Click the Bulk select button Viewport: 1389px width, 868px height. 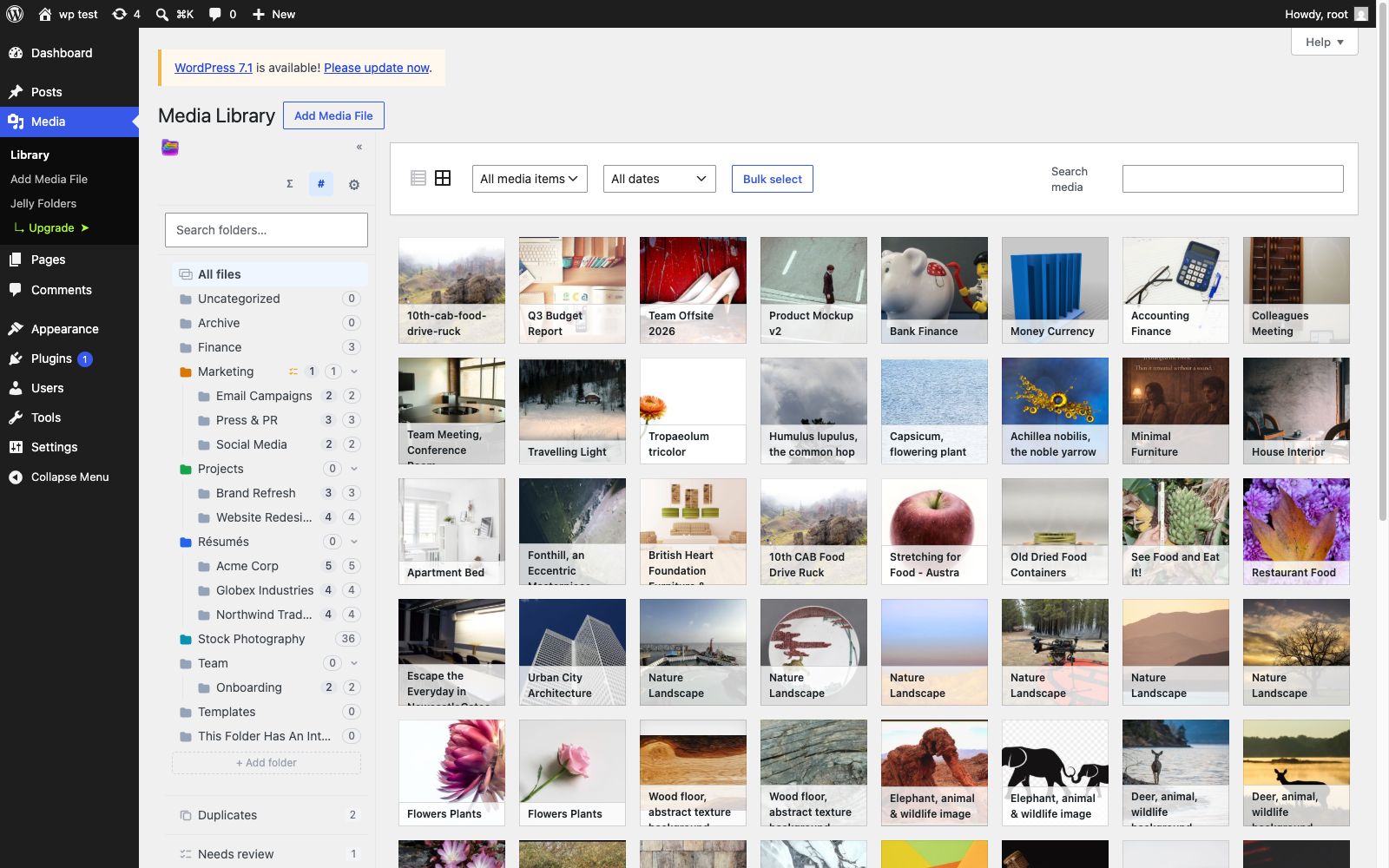click(x=773, y=179)
